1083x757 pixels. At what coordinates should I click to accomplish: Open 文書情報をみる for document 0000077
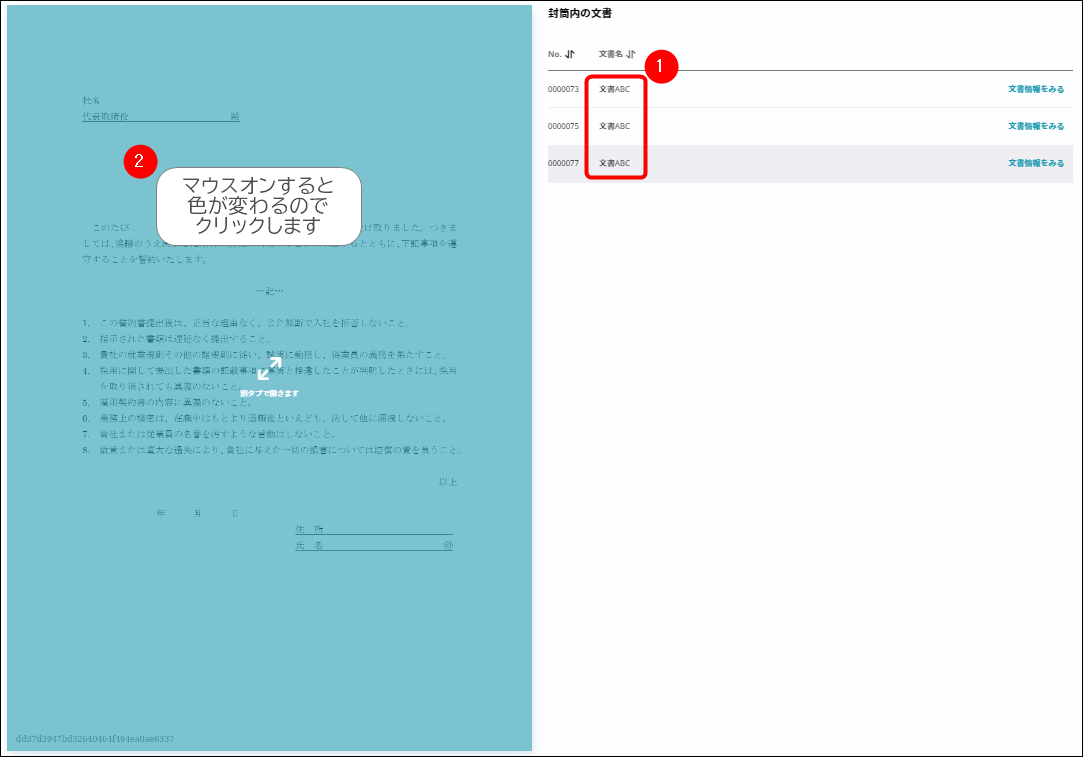tap(1035, 163)
